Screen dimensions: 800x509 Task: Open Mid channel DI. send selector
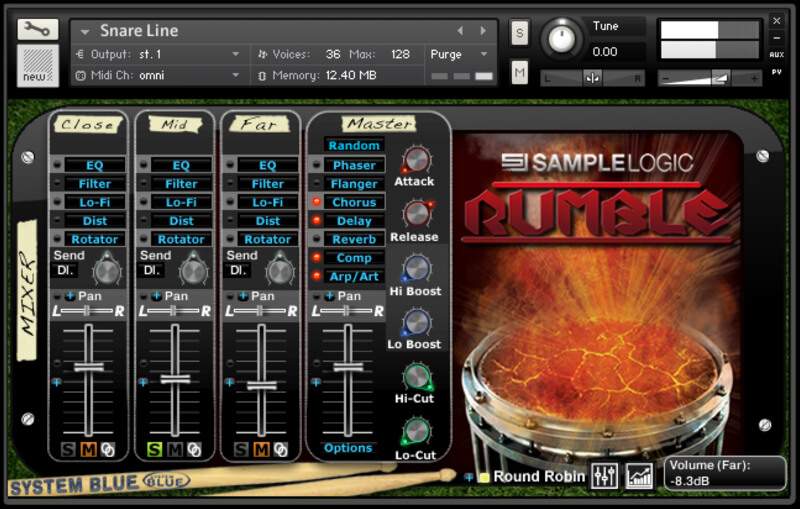click(x=152, y=270)
